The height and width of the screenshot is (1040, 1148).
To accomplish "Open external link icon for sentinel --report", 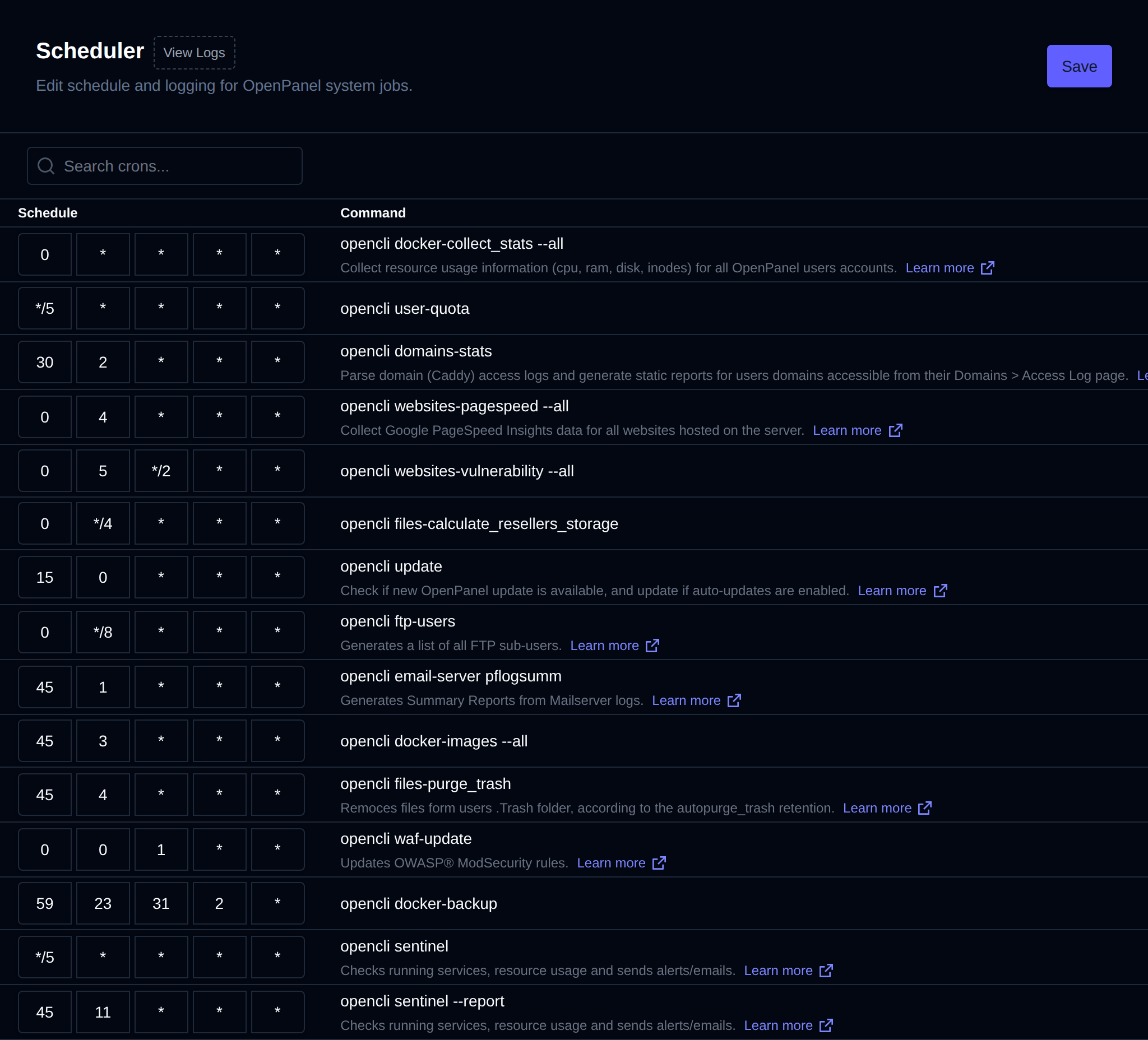I will [x=826, y=1026].
